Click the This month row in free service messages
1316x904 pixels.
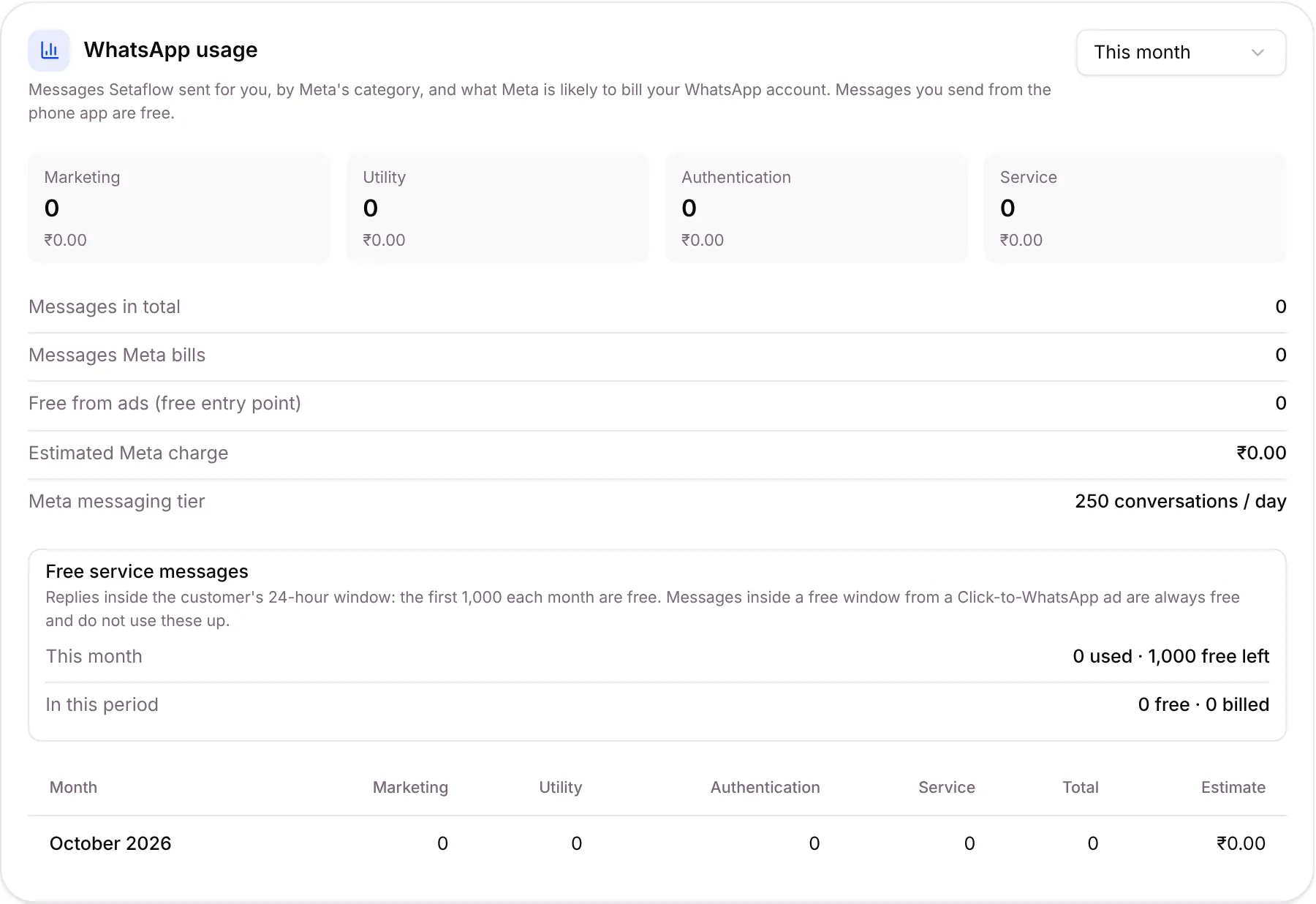pos(657,657)
